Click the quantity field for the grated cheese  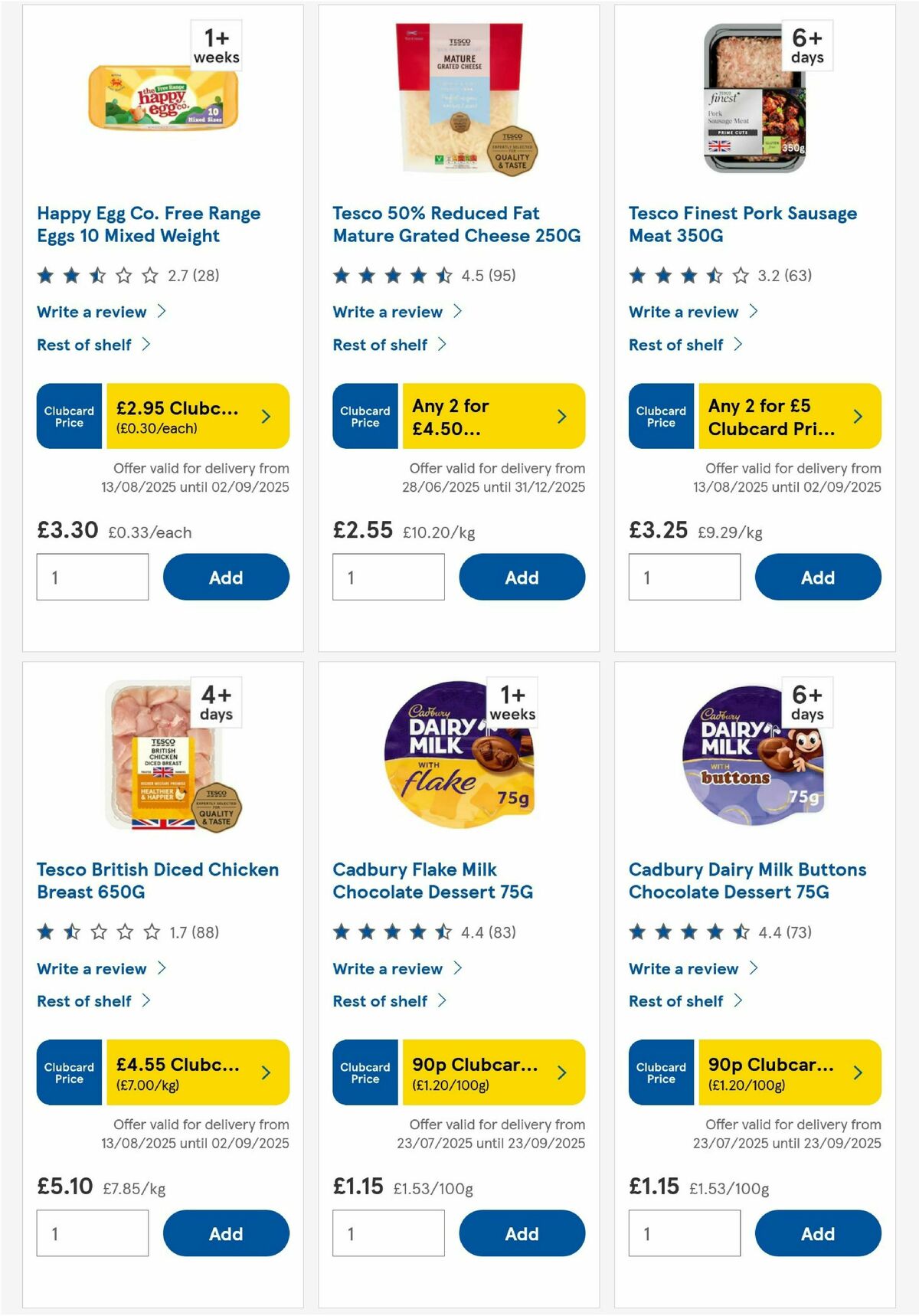(x=388, y=577)
